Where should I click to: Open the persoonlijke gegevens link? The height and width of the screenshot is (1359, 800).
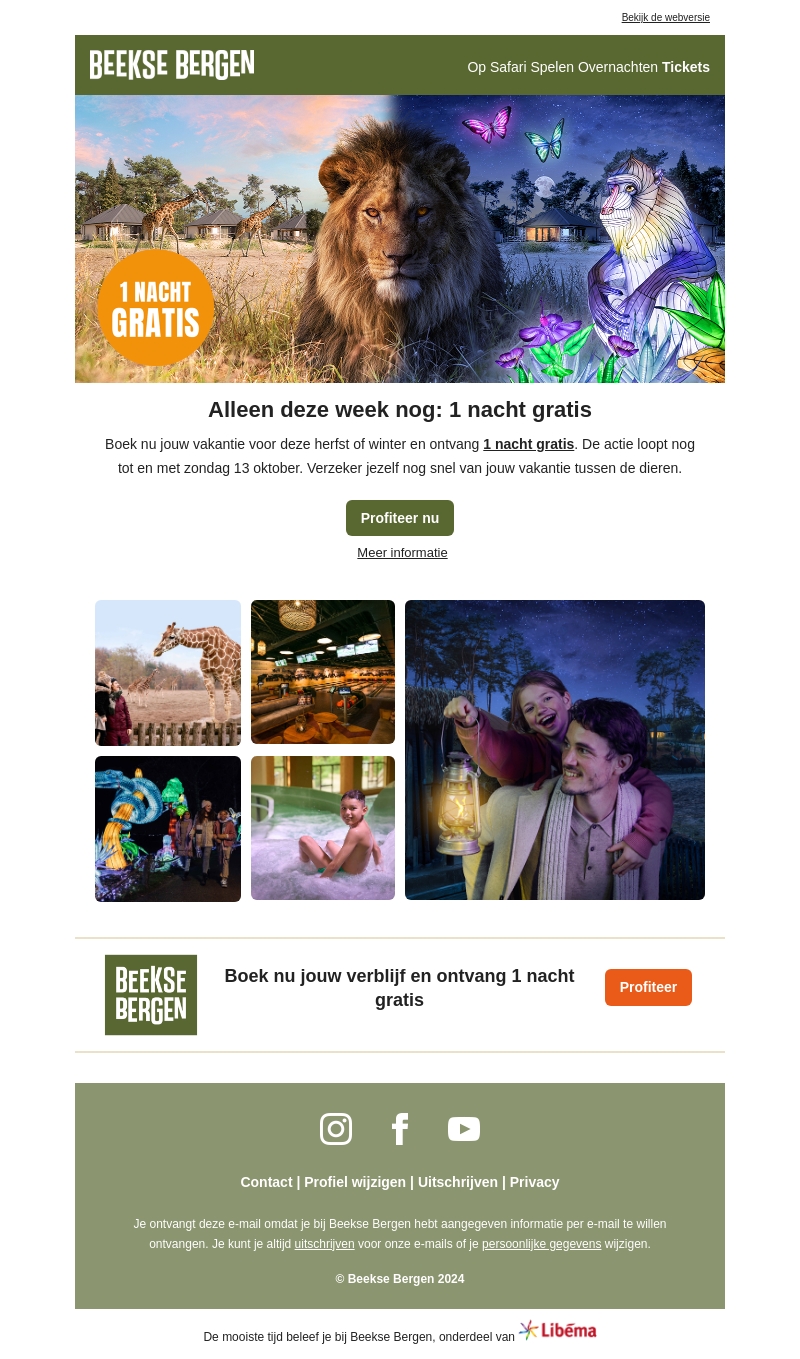tap(542, 1244)
